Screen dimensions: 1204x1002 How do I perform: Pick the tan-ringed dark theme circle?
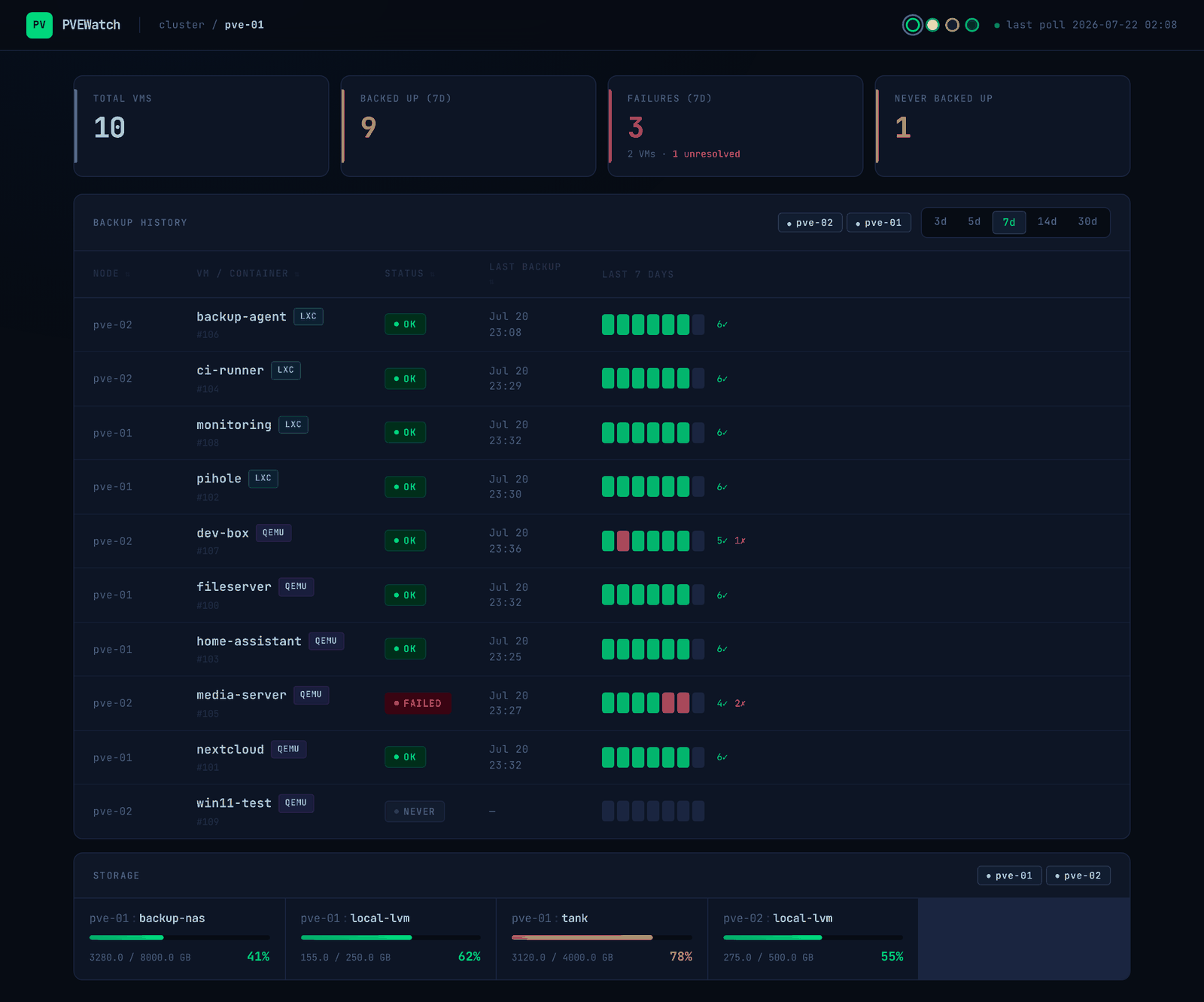point(952,25)
